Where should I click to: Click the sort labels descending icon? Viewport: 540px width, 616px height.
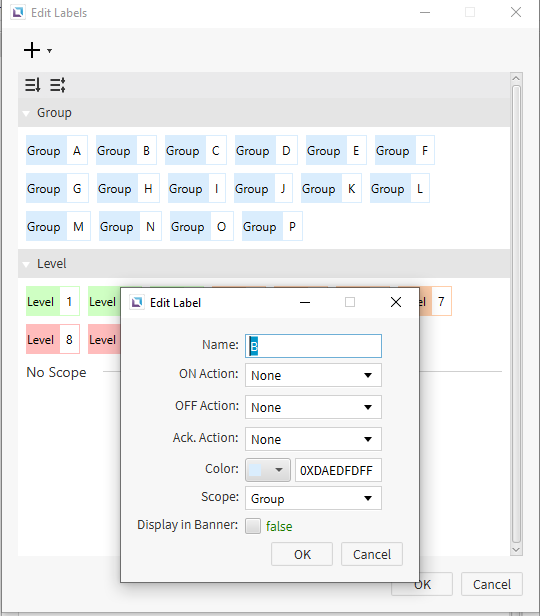pyautogui.click(x=33, y=85)
